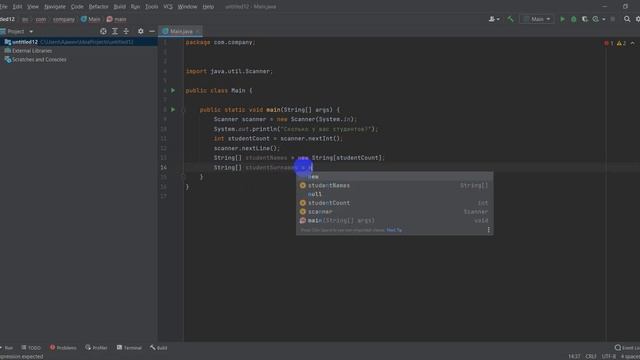The image size is (640, 360).
Task: Hide the Project tool window
Action: [x=152, y=31]
